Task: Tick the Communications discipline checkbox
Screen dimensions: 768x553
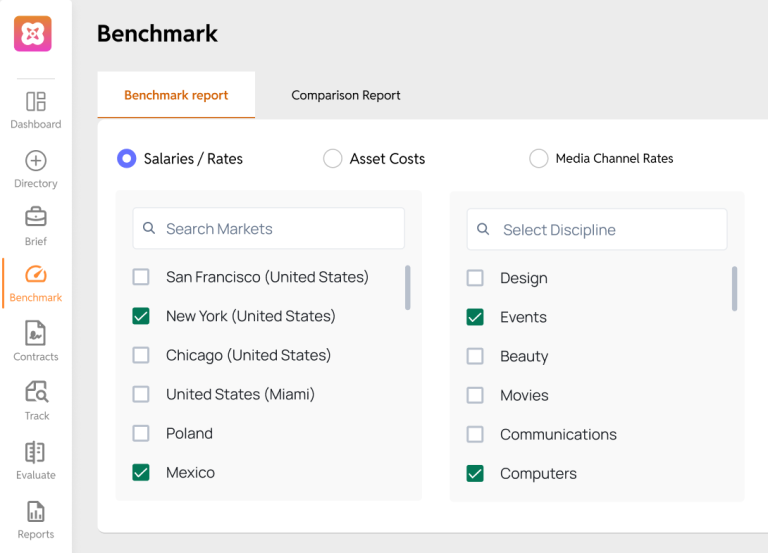Action: click(x=475, y=434)
